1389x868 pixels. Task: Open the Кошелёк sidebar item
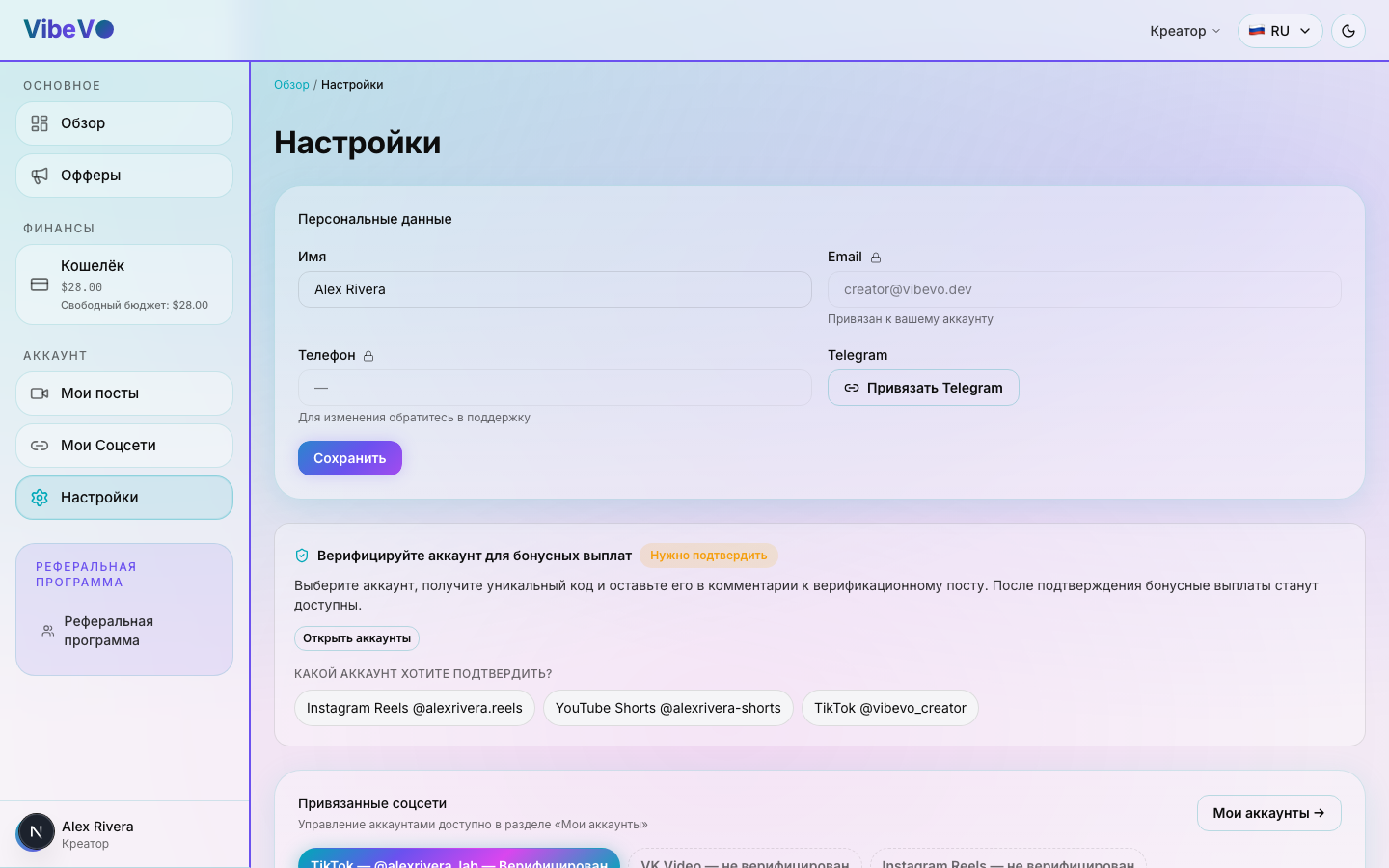pyautogui.click(x=124, y=285)
